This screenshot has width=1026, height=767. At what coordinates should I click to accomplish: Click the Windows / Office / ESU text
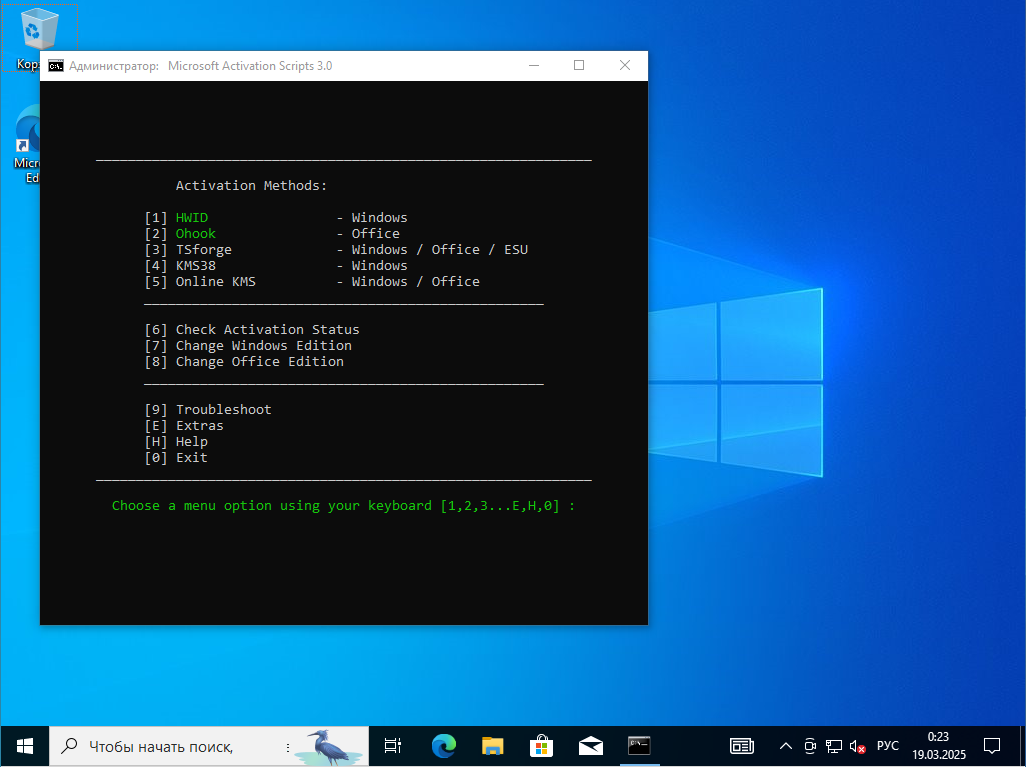coord(440,249)
